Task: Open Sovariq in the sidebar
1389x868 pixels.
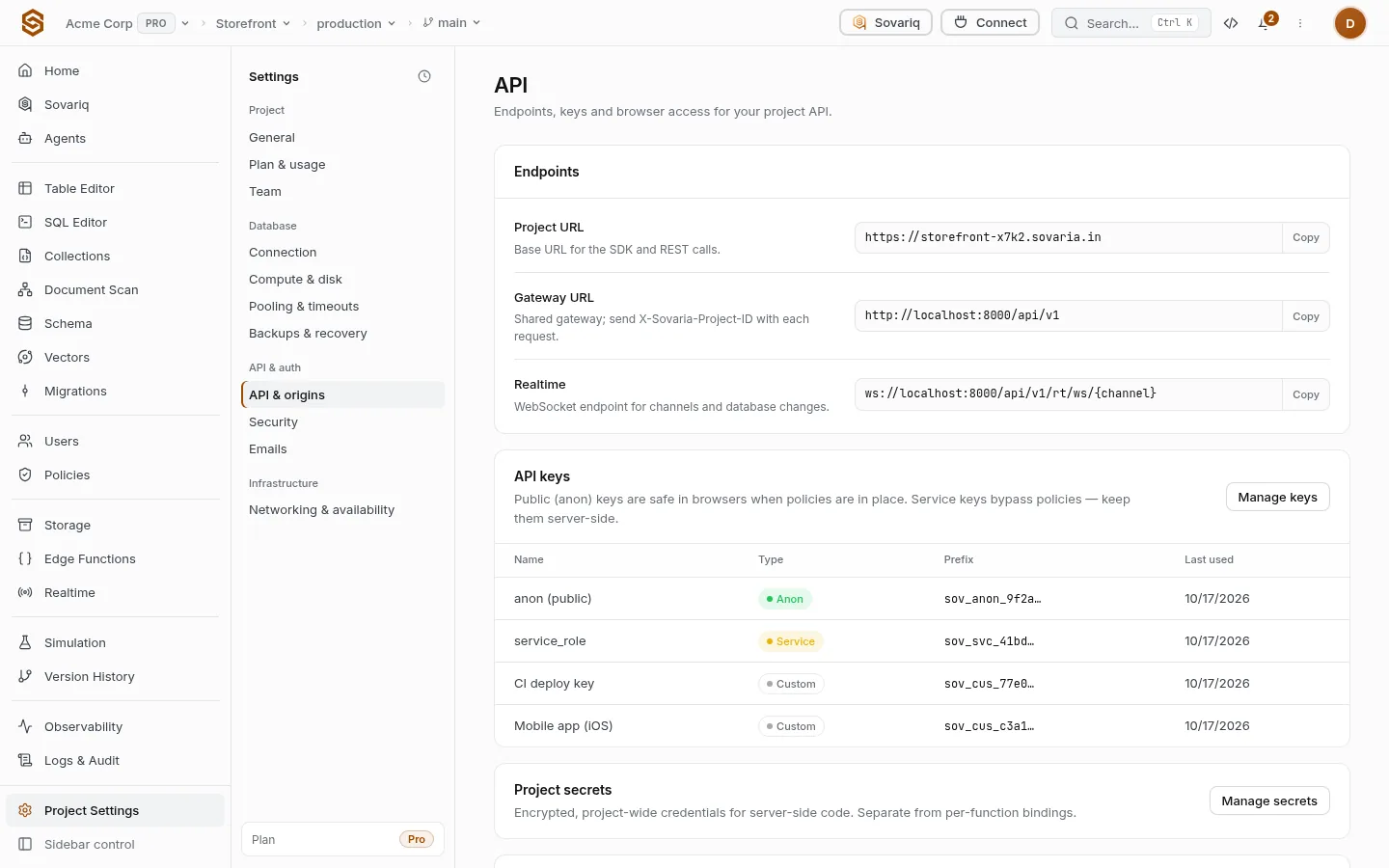Action: tap(115, 104)
